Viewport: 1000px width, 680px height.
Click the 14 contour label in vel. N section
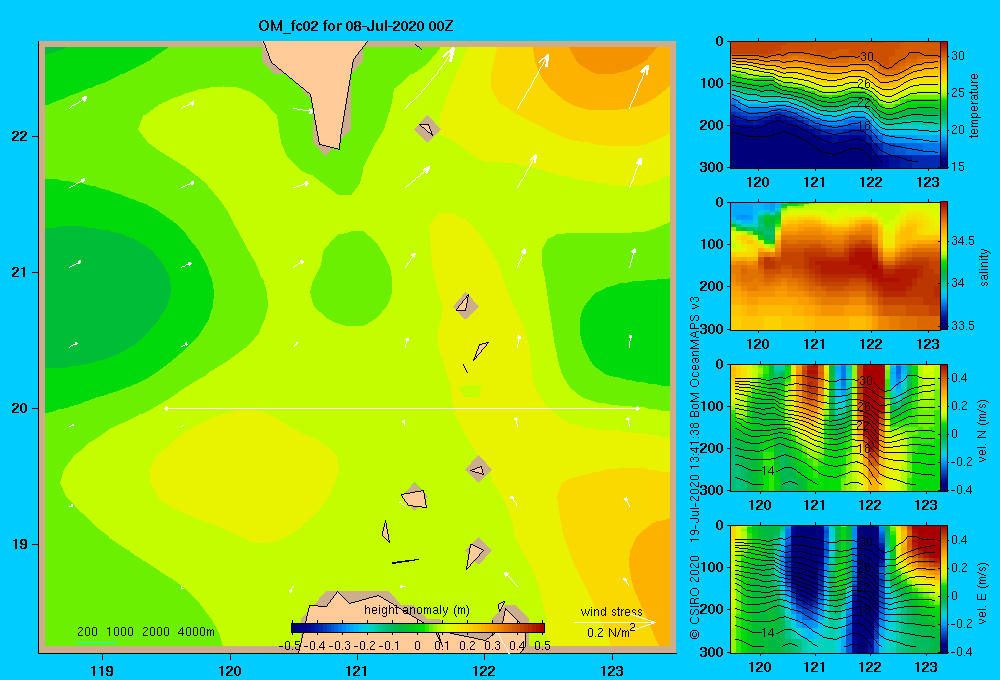pyautogui.click(x=768, y=470)
